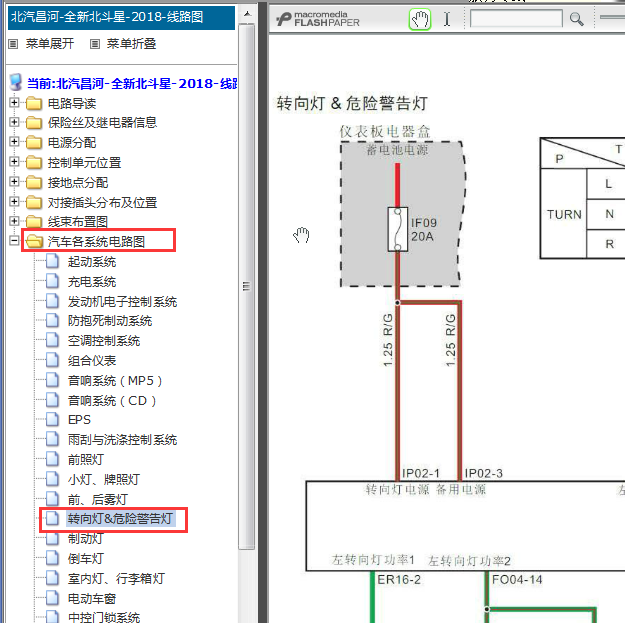Click the 控制单元位置 folder icon

coord(34,162)
